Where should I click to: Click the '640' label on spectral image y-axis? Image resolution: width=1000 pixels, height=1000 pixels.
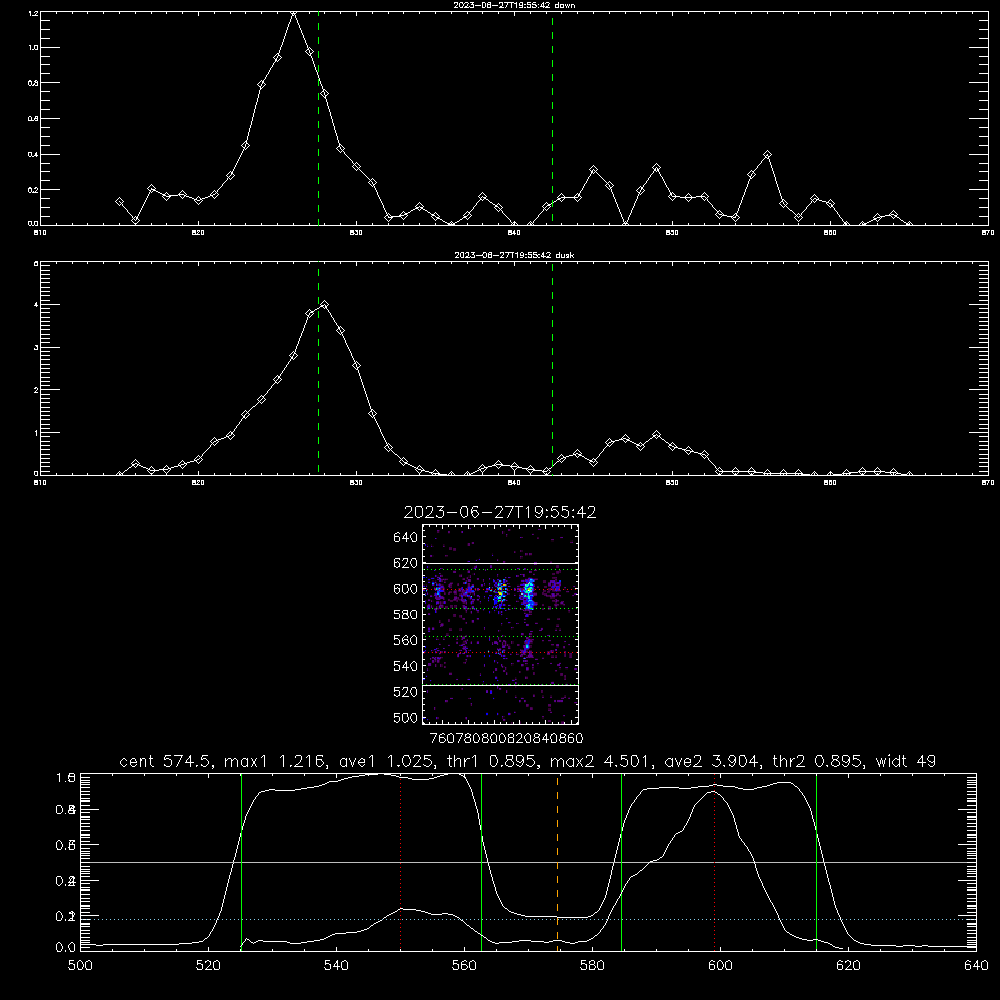[x=406, y=538]
